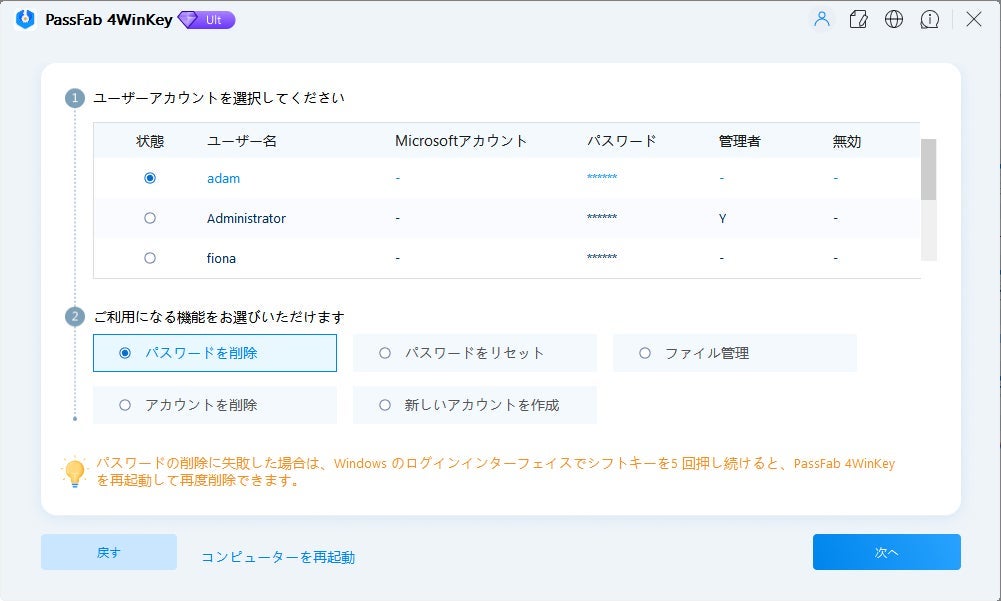Close the PassFab 4WinKey window
The width and height of the screenshot is (1001, 601).
973,20
